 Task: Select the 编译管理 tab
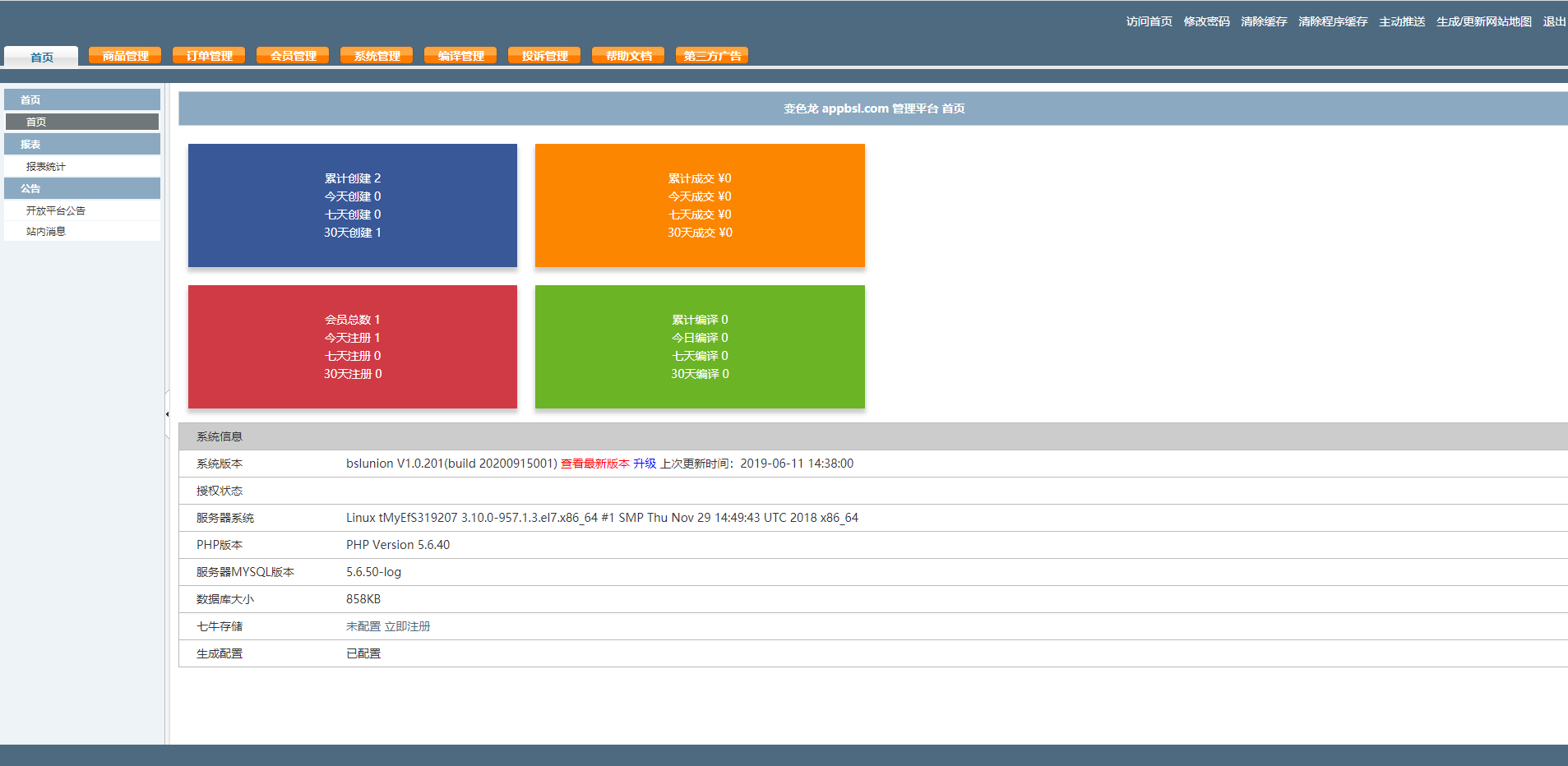click(x=460, y=56)
